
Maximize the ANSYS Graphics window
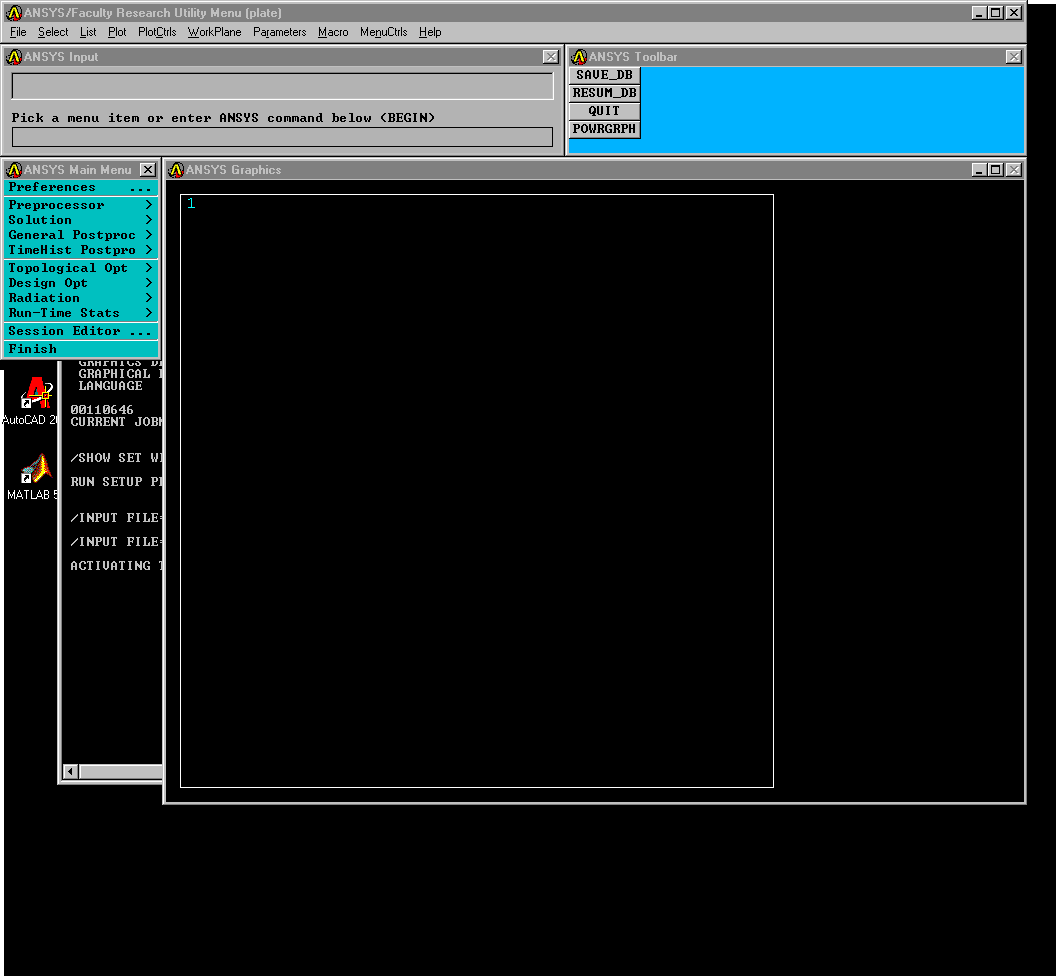click(x=995, y=170)
